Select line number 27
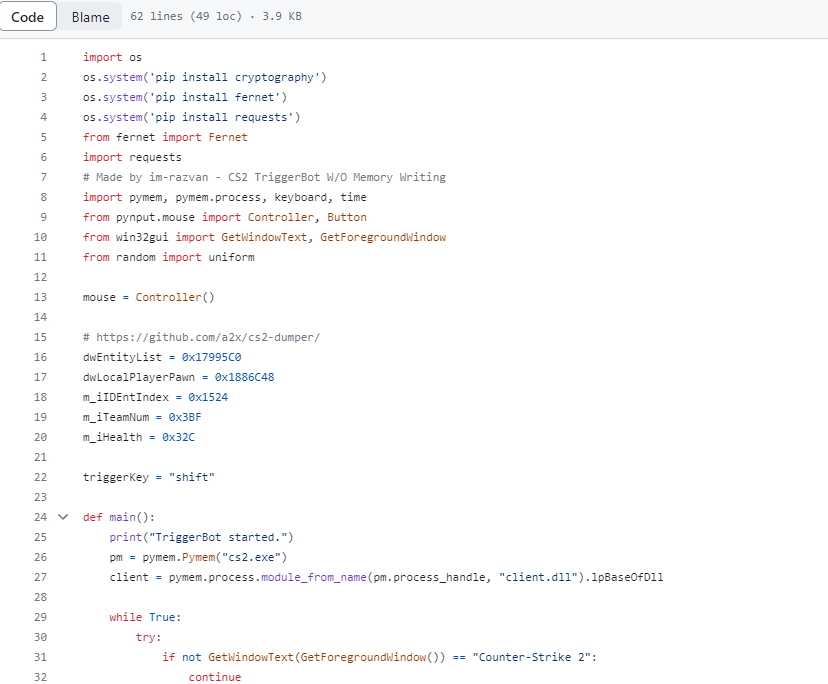The image size is (828, 684). point(40,577)
